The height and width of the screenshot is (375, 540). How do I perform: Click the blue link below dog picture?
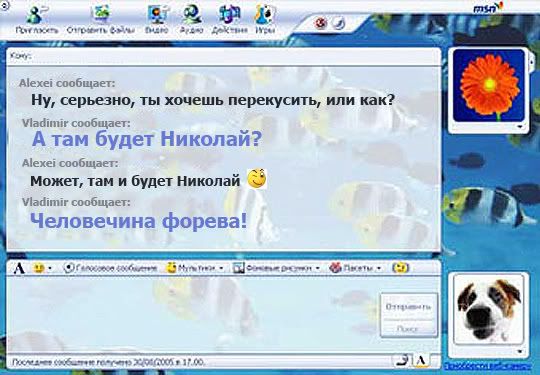[488, 365]
